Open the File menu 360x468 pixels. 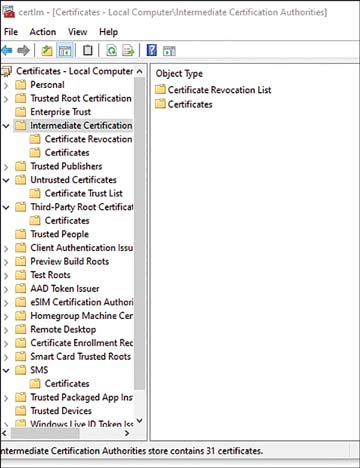(x=11, y=32)
